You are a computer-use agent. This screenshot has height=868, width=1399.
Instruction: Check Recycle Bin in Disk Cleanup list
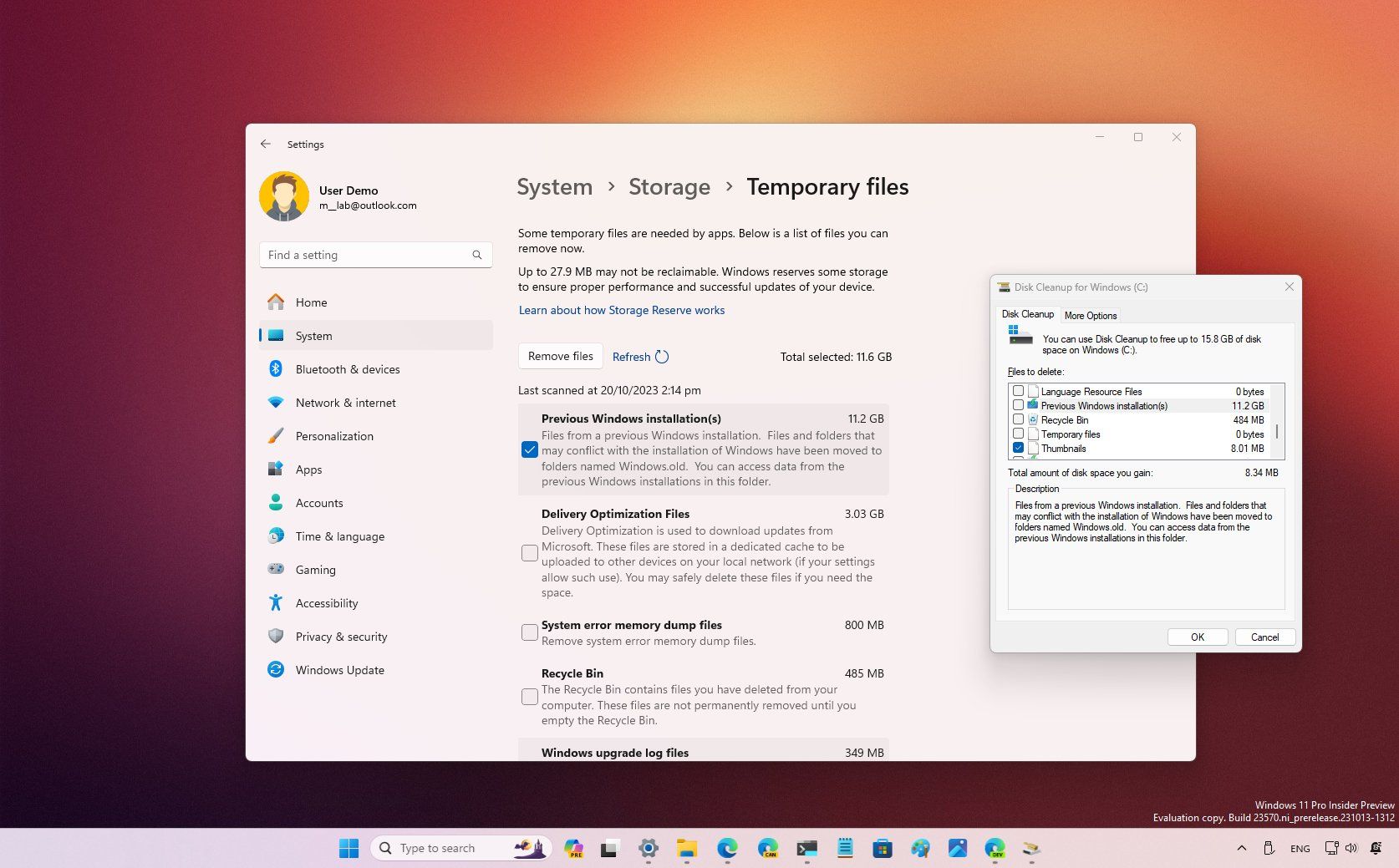(x=1018, y=420)
